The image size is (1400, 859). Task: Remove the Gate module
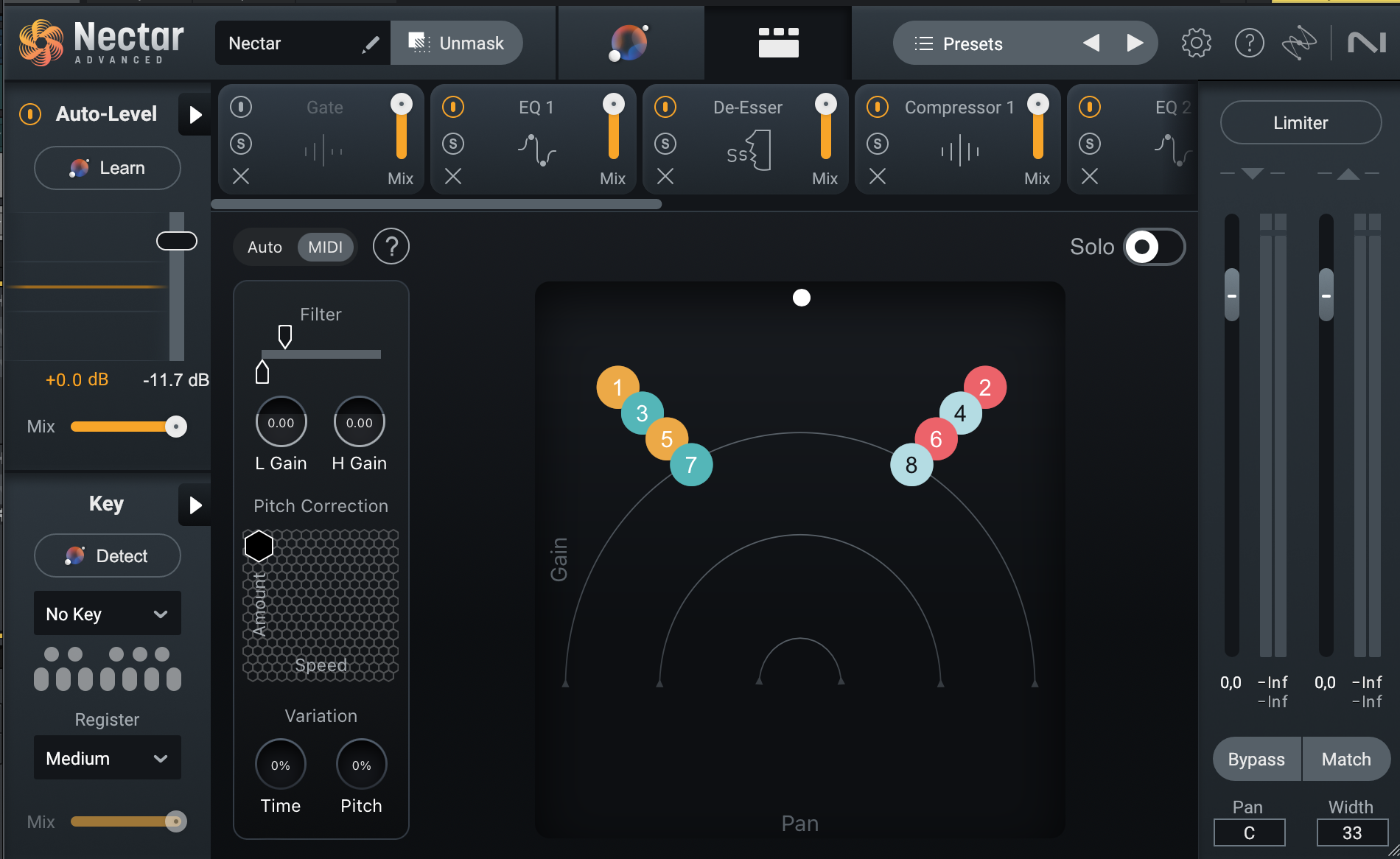[x=241, y=176]
